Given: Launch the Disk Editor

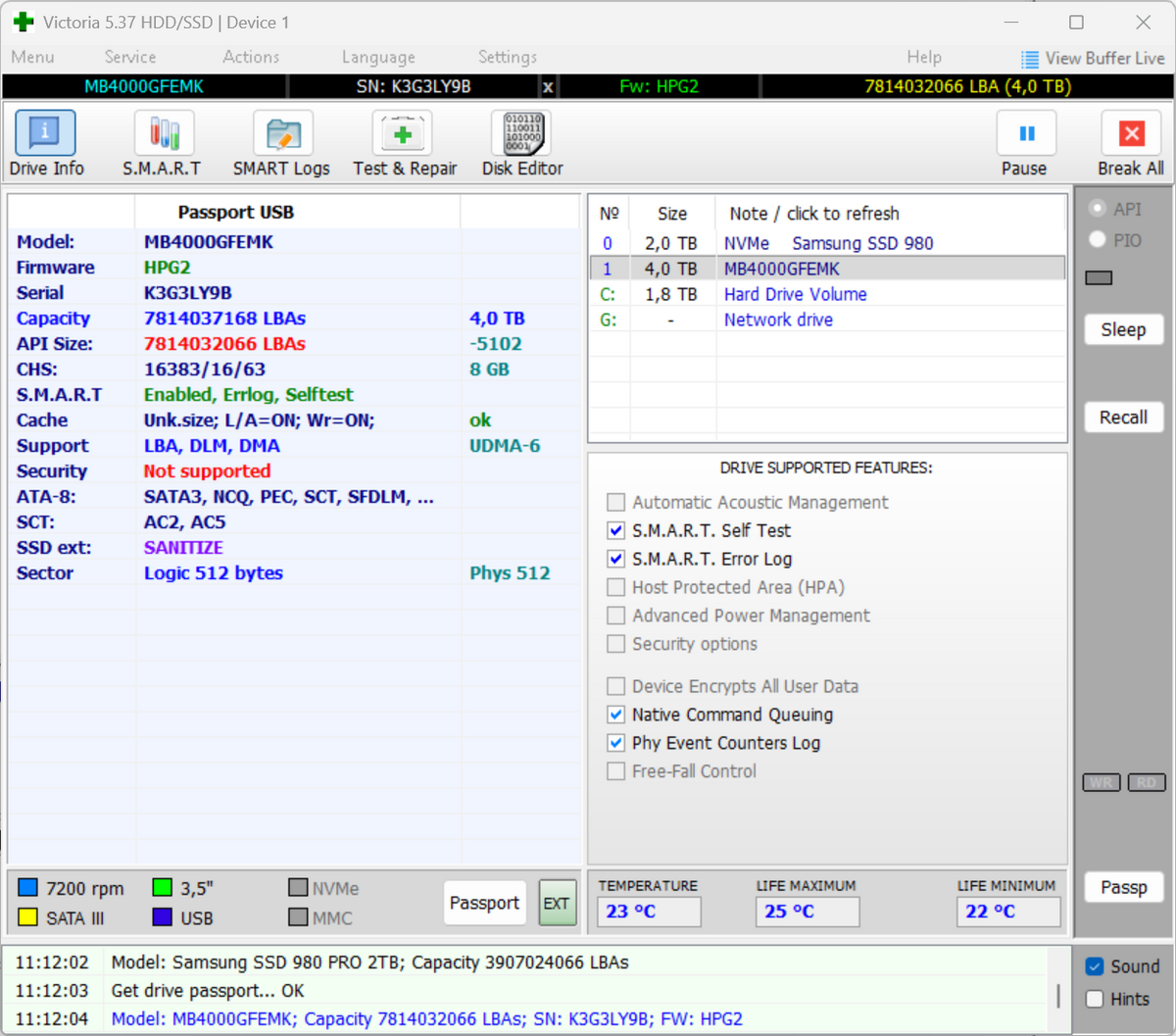Looking at the screenshot, I should 523,133.
